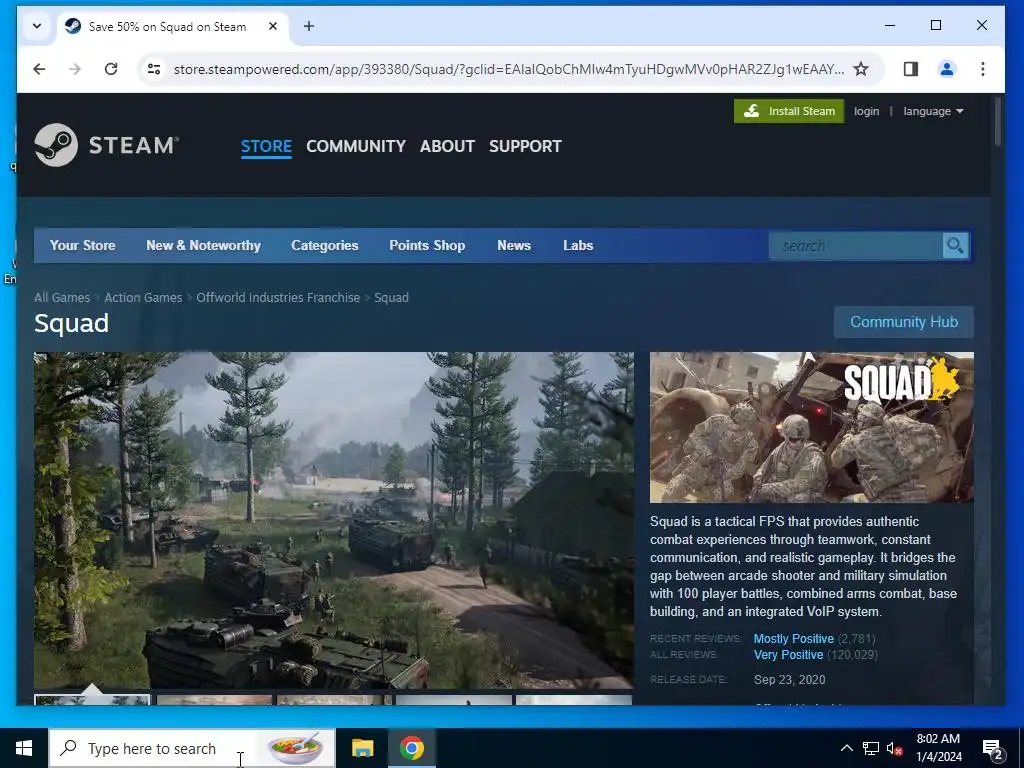
Task: Go back to the previous page
Action: 39,69
